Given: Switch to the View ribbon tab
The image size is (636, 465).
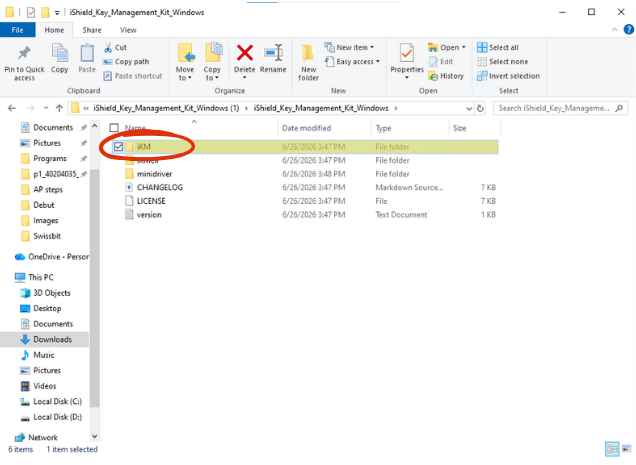Looking at the screenshot, I should 128,30.
